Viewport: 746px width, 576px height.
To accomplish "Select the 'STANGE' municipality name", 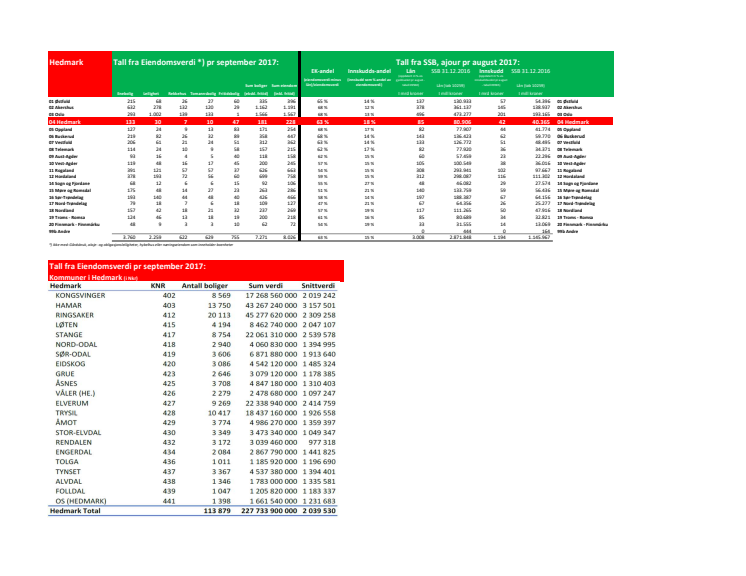I will click(x=69, y=335).
